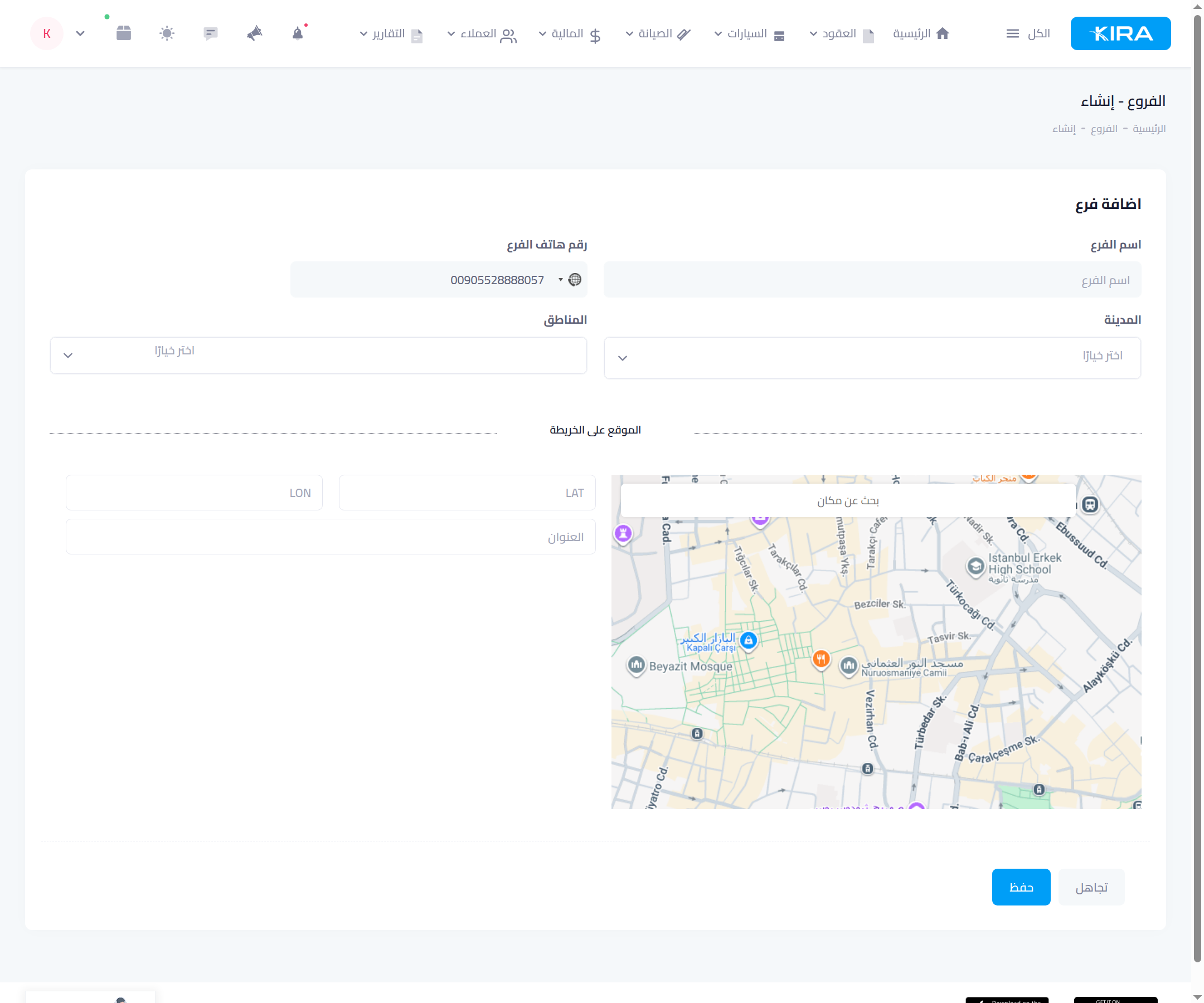1204x1003 pixels.
Task: Click the LON input field
Action: (194, 493)
